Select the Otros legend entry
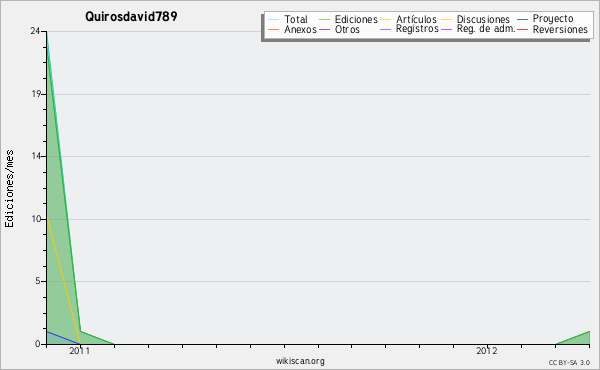 coord(347,29)
